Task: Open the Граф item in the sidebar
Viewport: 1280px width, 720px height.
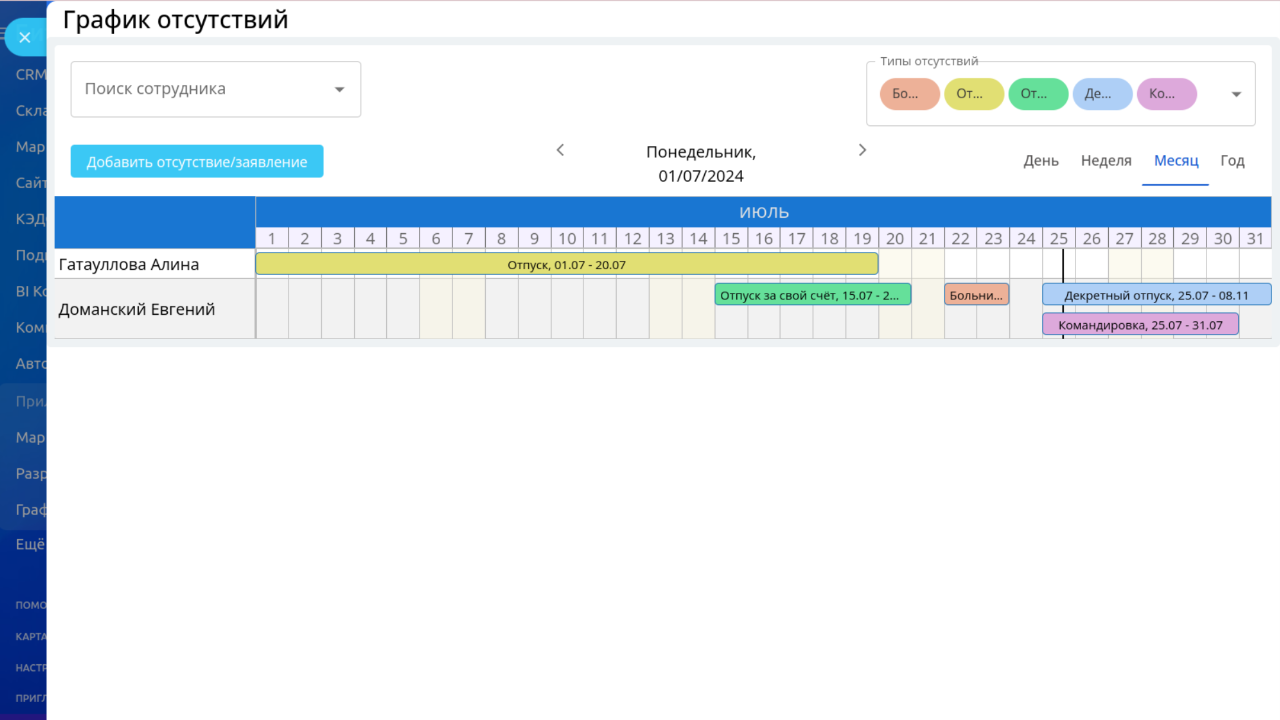Action: tap(31, 510)
